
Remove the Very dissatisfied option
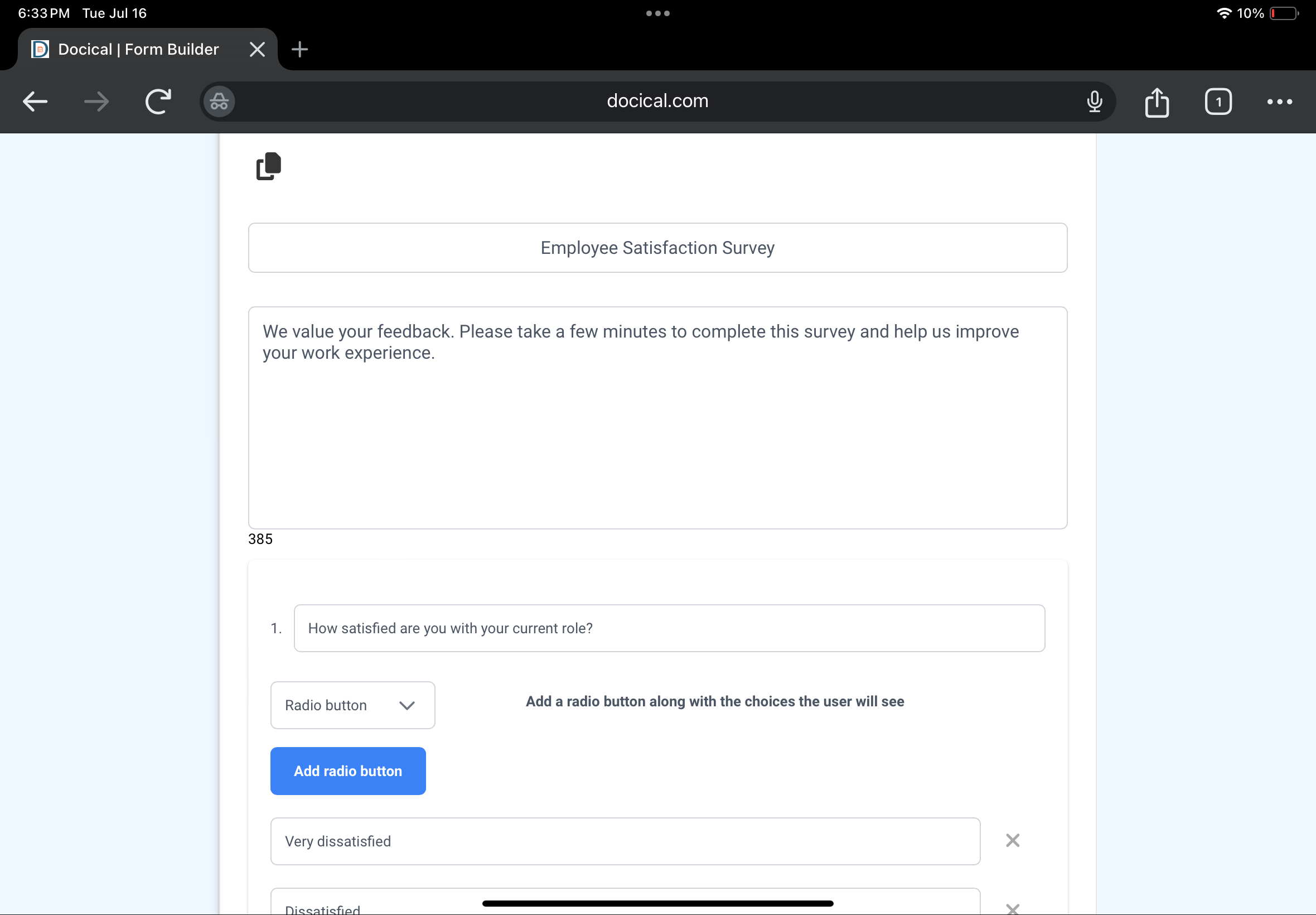pos(1012,840)
